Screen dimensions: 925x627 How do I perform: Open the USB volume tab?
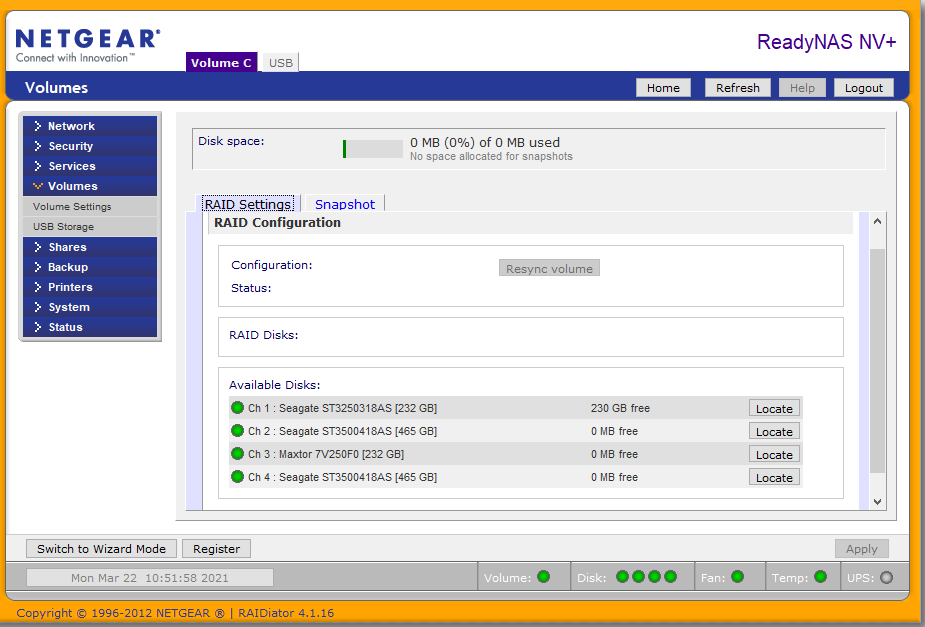pos(281,63)
